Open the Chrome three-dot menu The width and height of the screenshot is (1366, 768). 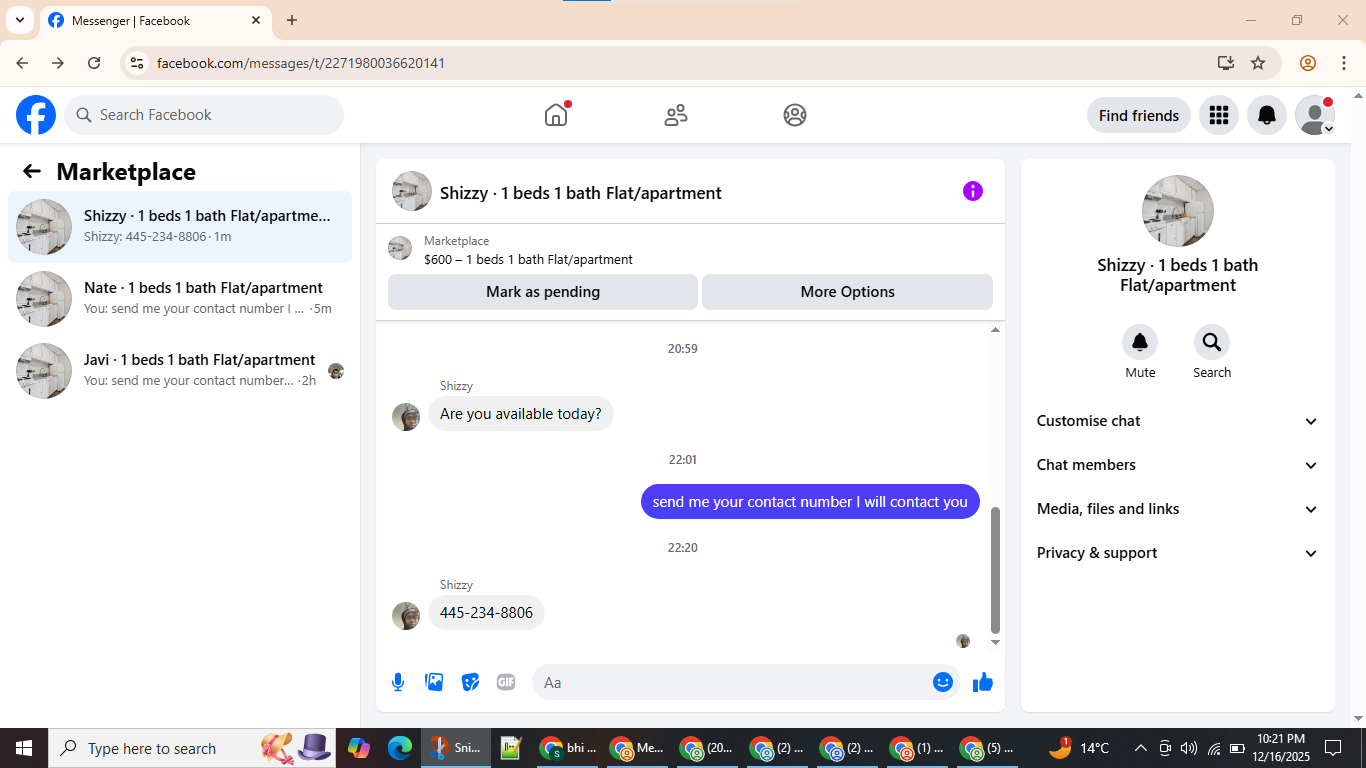1343,63
